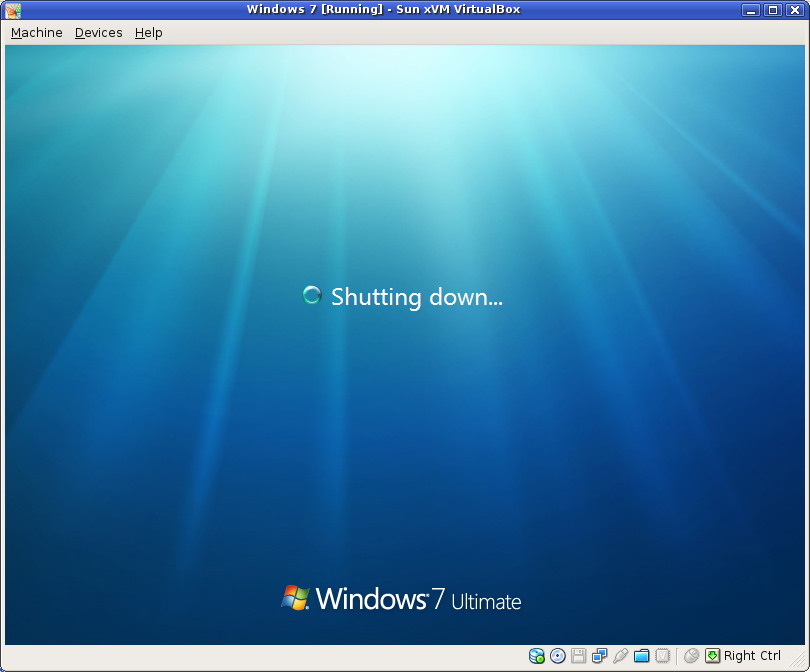This screenshot has width=810, height=672.
Task: Click the mouse integration indicator icon
Action: pyautogui.click(x=691, y=656)
